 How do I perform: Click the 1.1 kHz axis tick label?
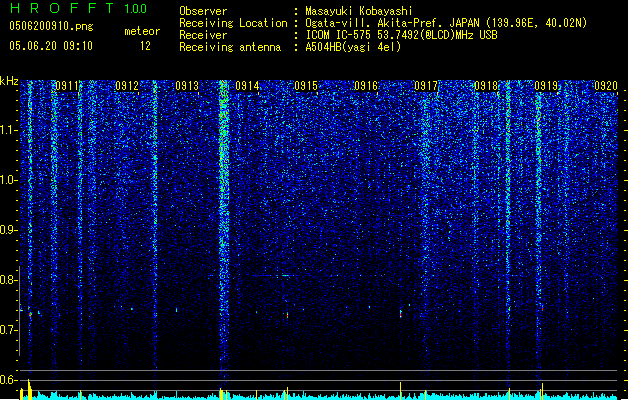pyautogui.click(x=8, y=130)
